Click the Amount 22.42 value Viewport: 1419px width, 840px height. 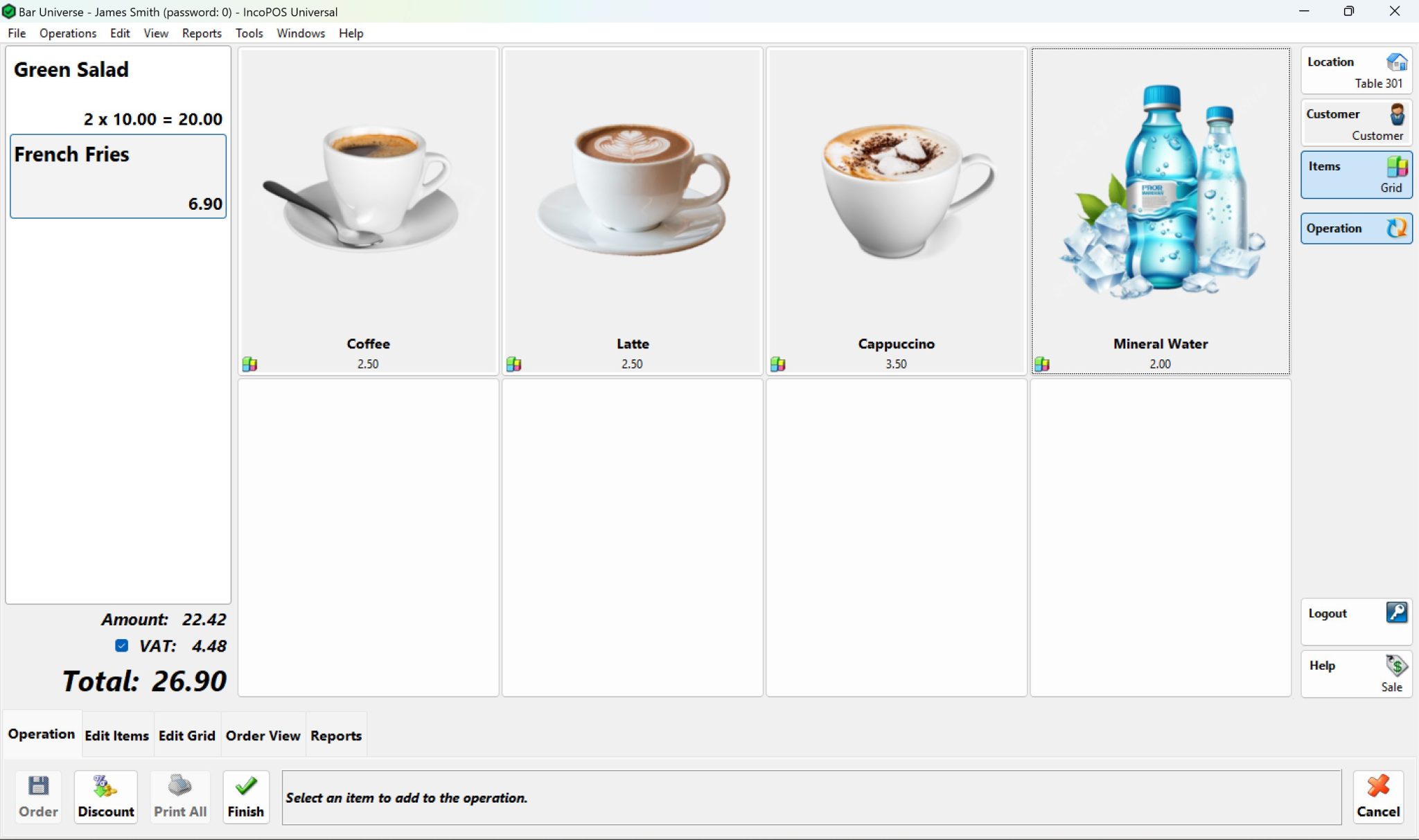click(204, 619)
